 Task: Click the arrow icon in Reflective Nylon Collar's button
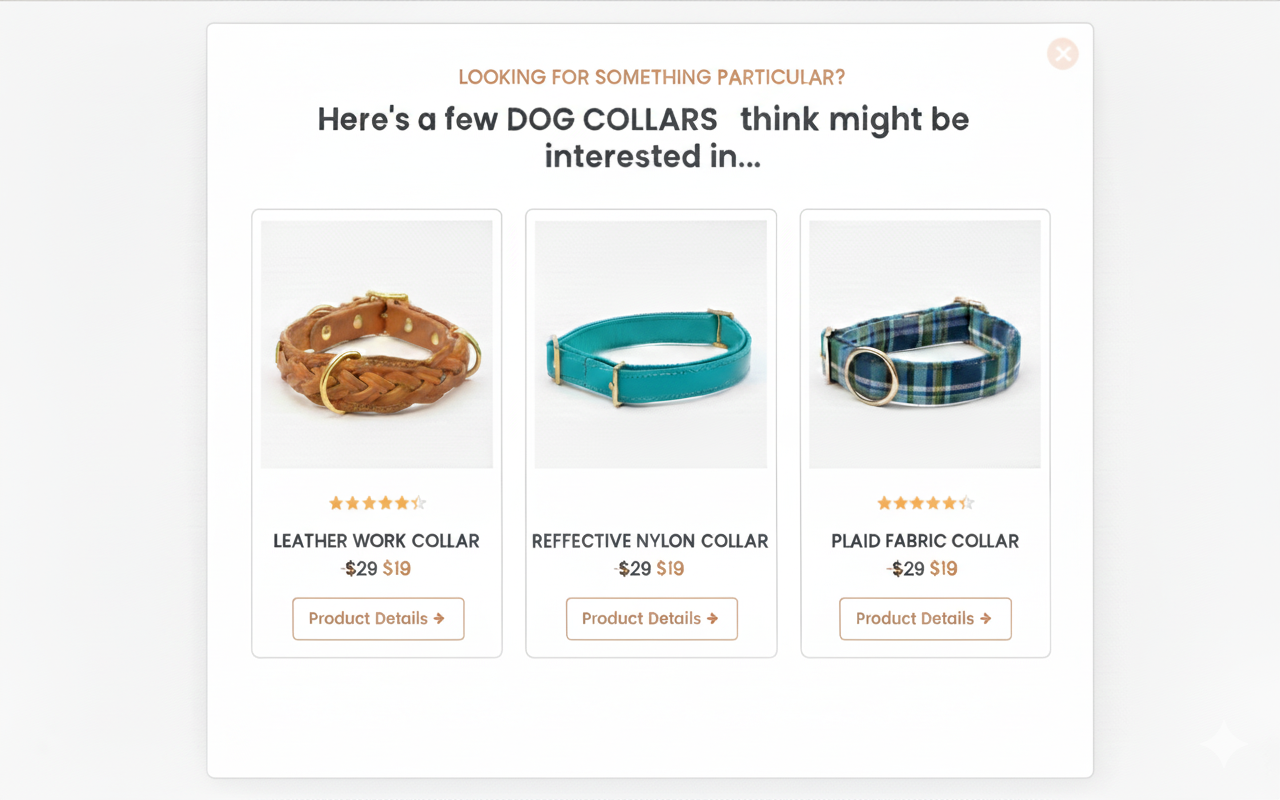point(713,618)
